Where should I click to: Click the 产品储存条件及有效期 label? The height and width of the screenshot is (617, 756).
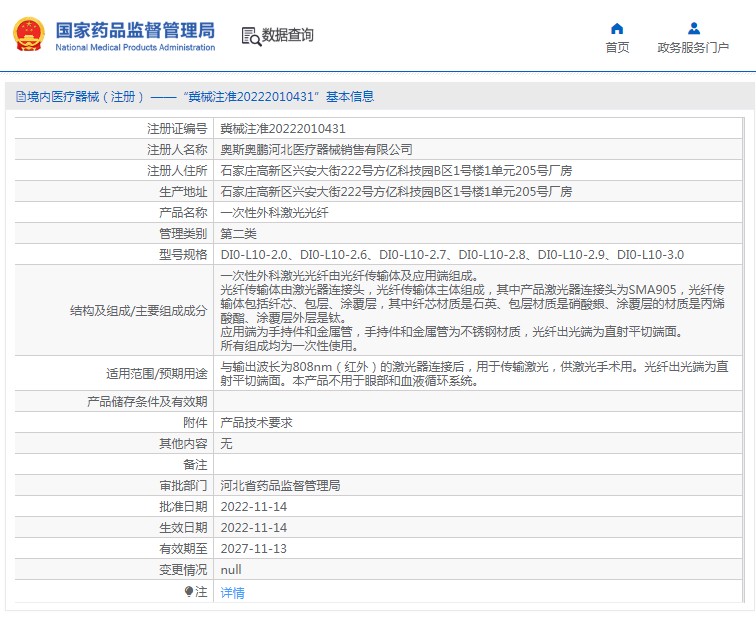147,402
